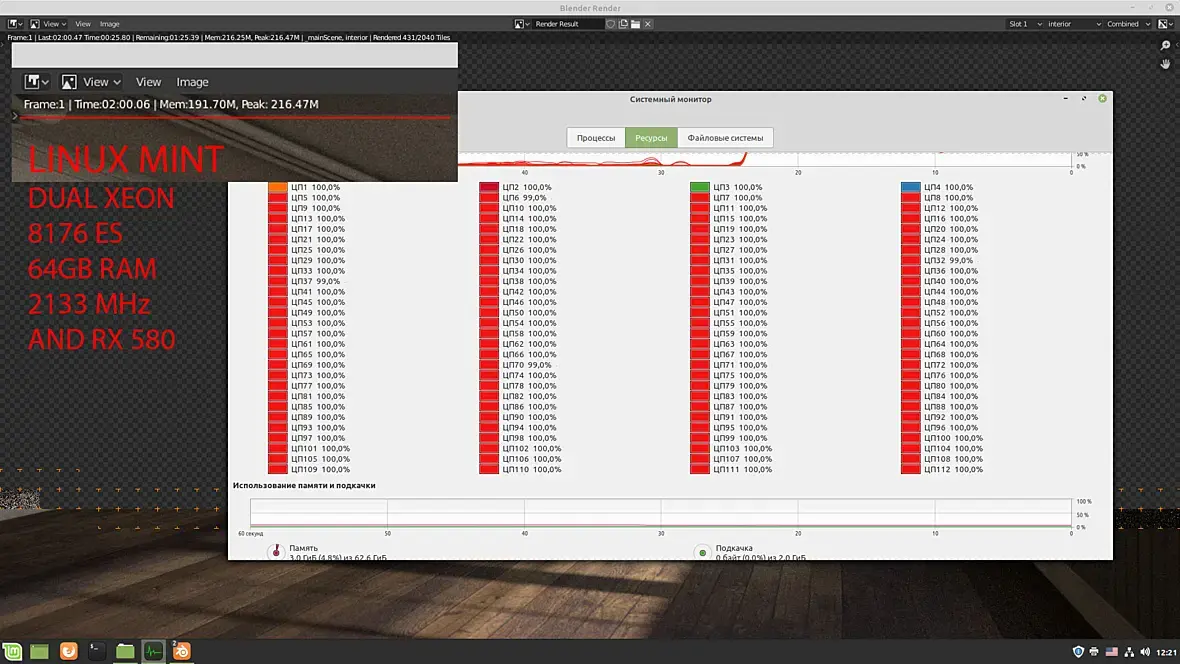Click the green color swatch for ЦП3
Screen dimensions: 1180x664
(700, 187)
